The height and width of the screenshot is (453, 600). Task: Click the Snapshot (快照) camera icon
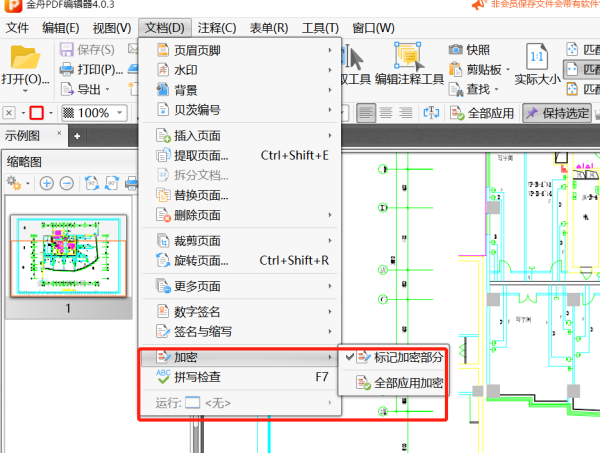pyautogui.click(x=455, y=49)
